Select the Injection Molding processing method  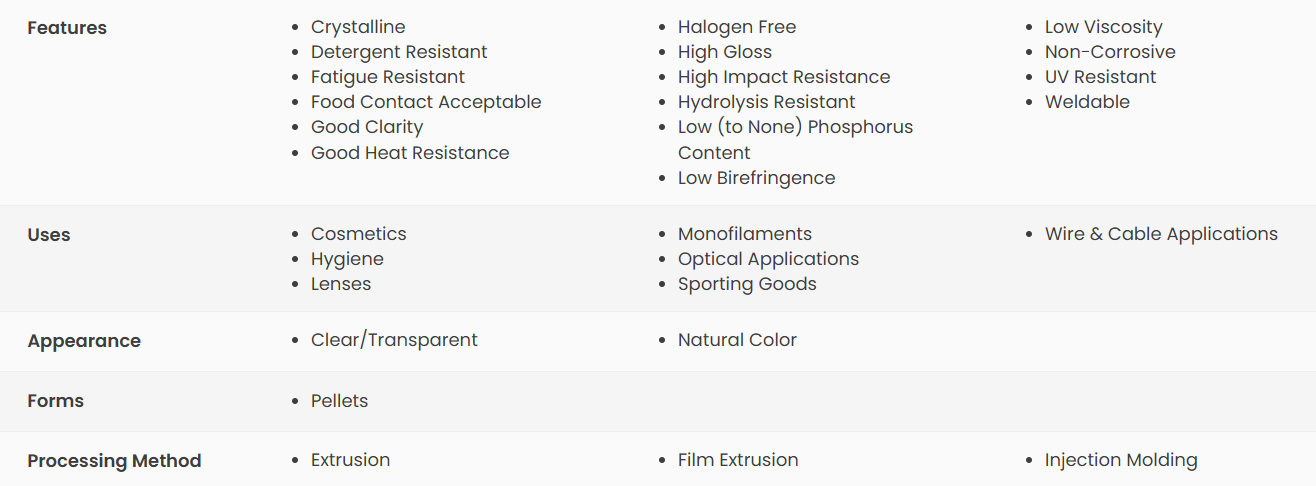click(1121, 460)
